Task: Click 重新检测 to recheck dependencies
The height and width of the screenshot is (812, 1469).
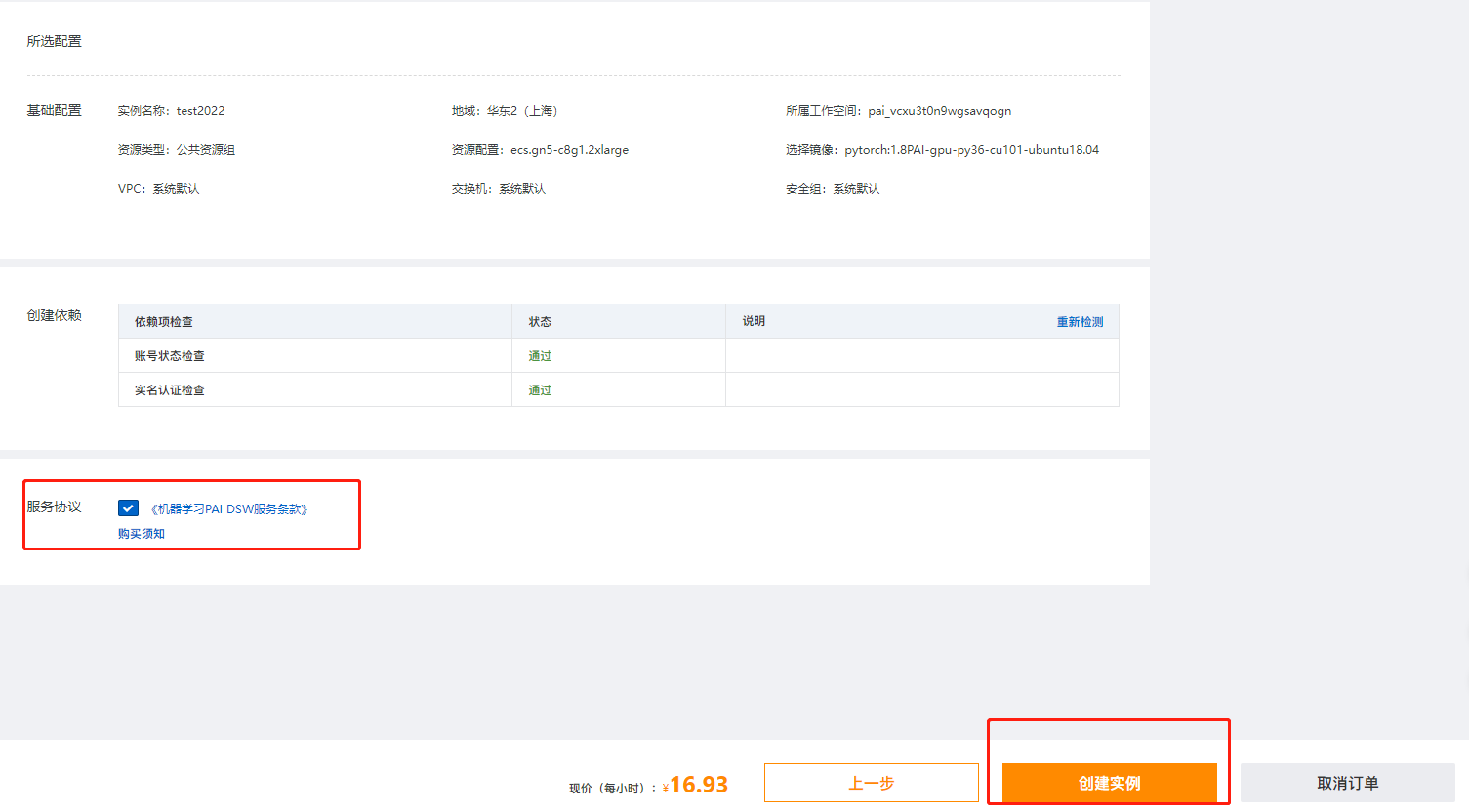Action: [x=1080, y=322]
